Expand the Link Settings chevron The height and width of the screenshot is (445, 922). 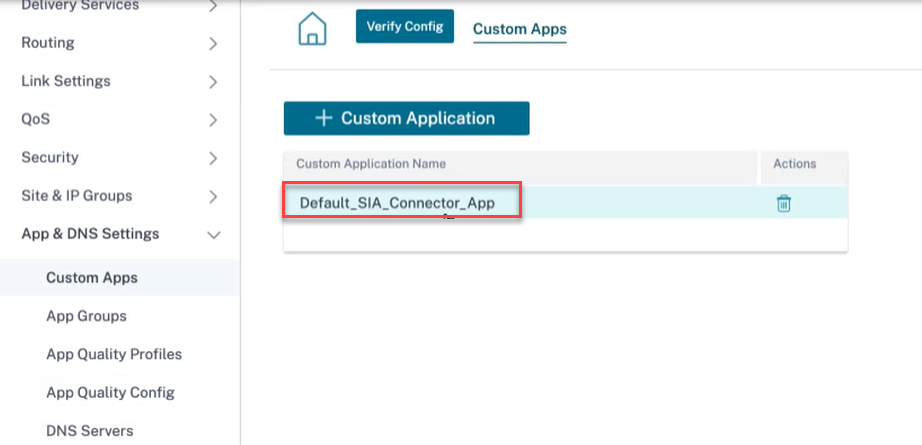click(213, 82)
